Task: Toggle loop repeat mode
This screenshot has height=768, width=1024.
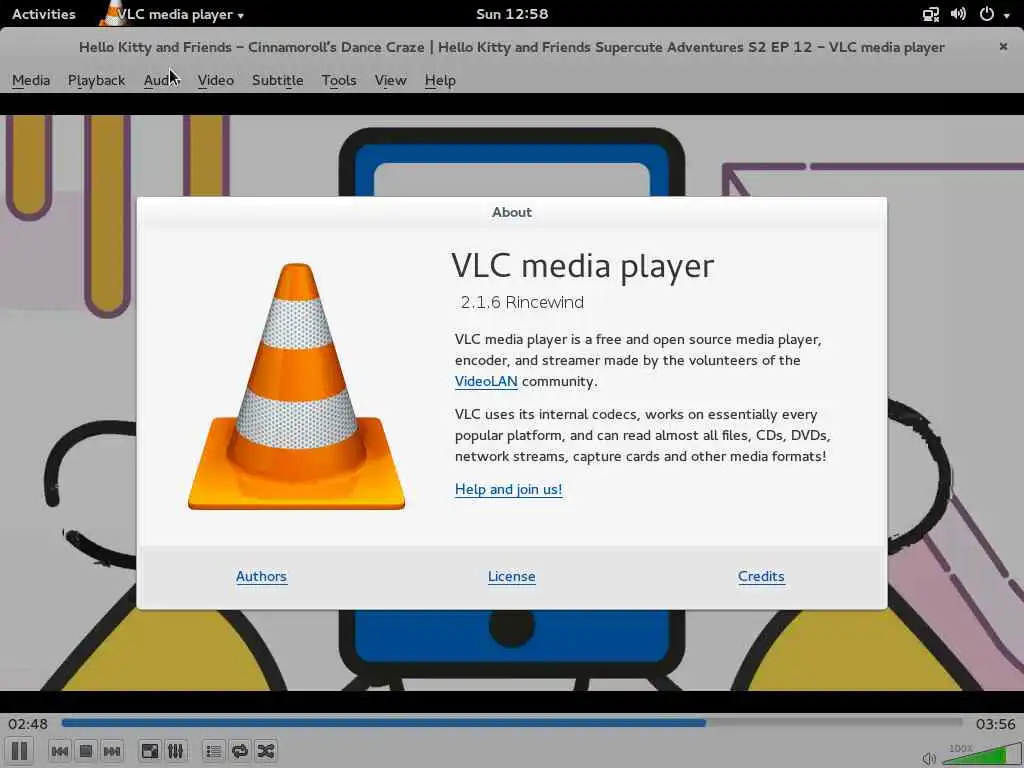Action: [x=240, y=751]
